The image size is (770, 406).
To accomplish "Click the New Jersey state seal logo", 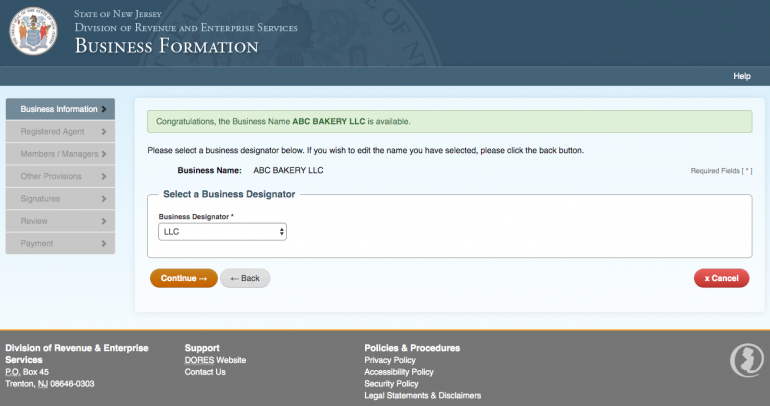I will [35, 32].
